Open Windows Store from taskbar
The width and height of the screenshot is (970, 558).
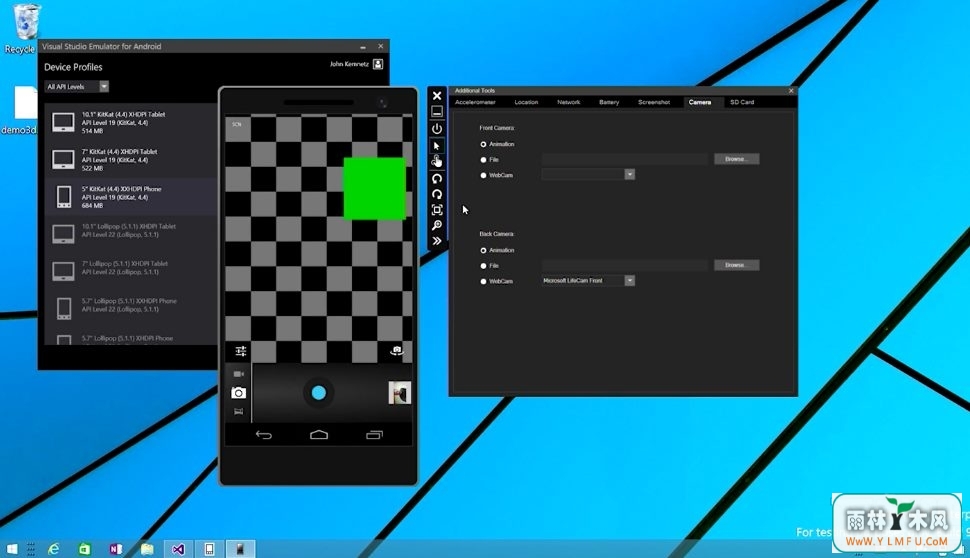(x=85, y=549)
